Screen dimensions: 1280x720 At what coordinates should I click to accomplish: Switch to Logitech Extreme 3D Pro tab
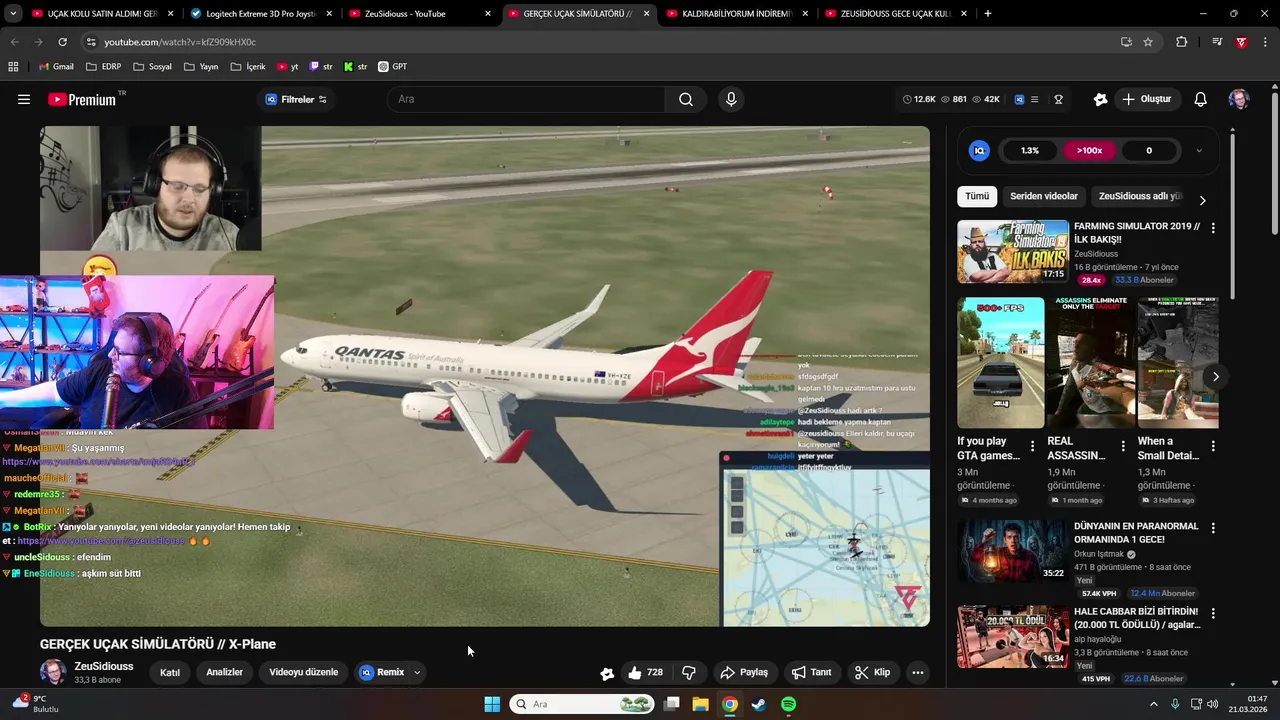(261, 14)
